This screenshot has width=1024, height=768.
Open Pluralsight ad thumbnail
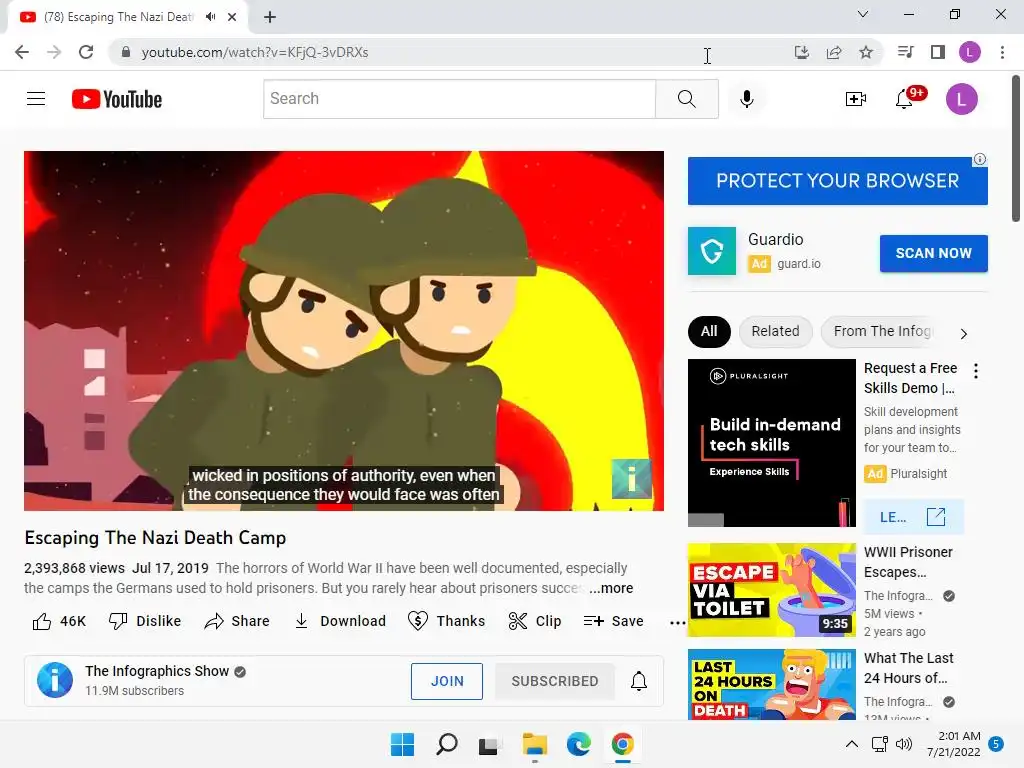click(771, 443)
